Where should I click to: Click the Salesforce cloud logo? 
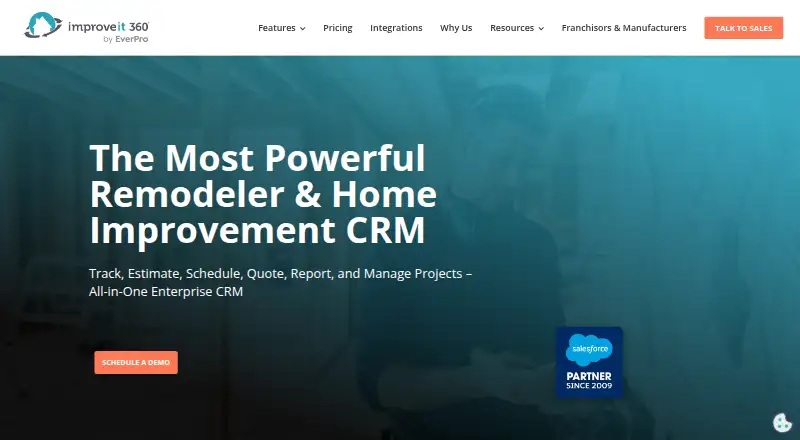tap(589, 350)
